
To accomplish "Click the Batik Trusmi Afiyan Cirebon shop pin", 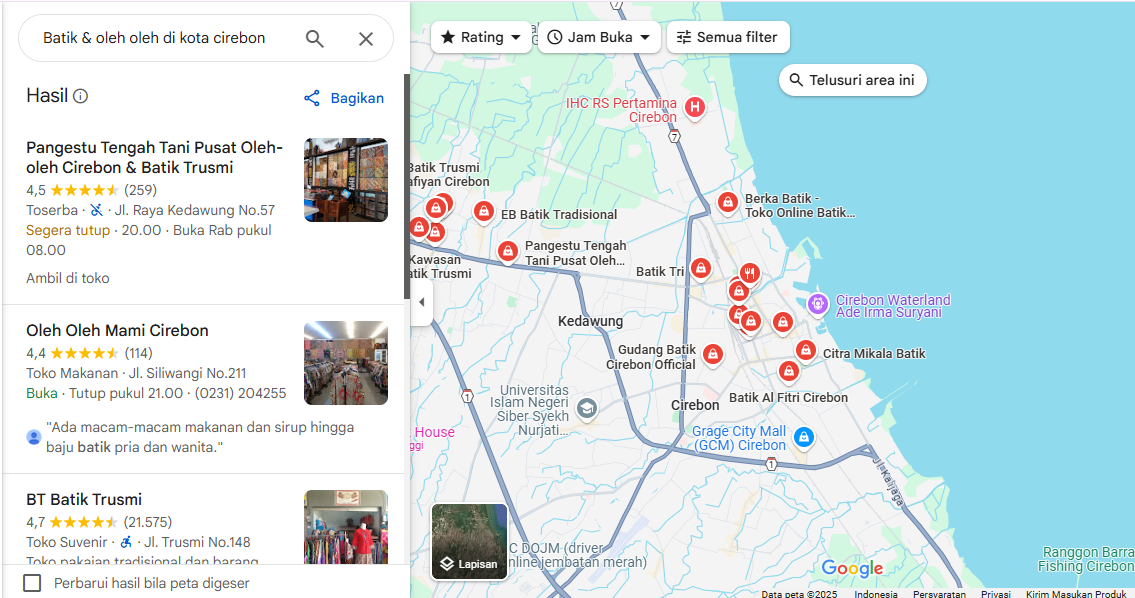I will 436,210.
